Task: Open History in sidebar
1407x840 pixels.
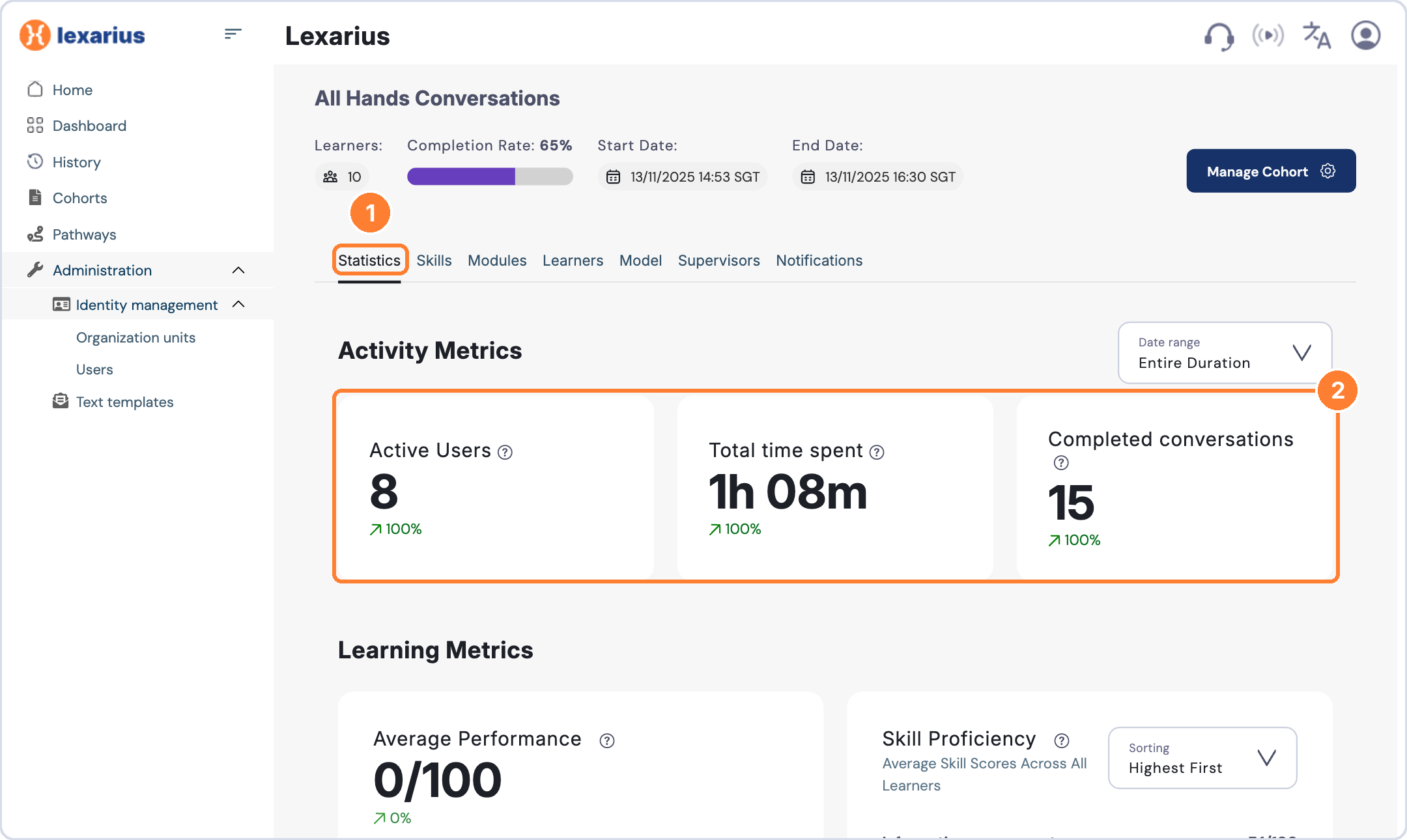Action: point(77,162)
